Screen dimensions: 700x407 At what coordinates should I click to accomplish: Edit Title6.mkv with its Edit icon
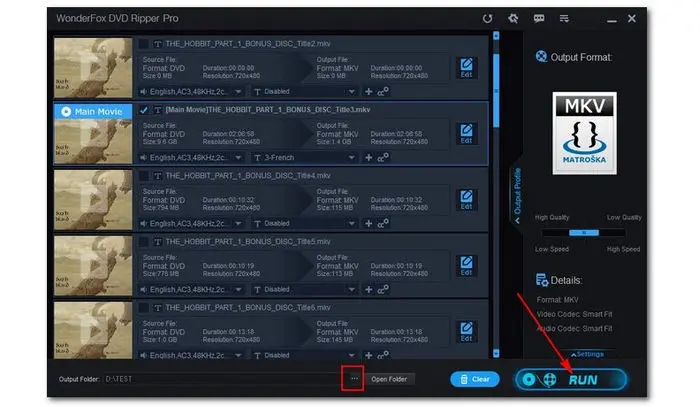(x=467, y=332)
